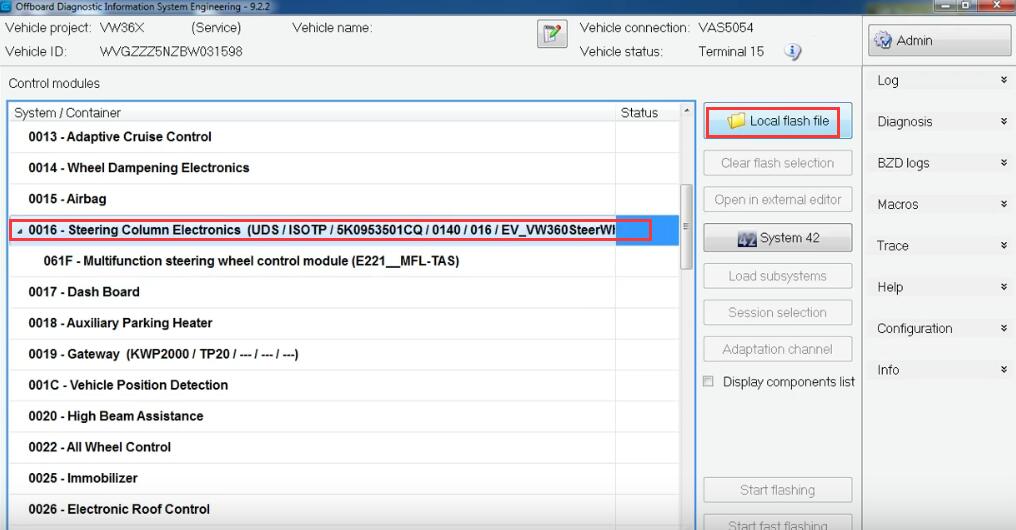The image size is (1016, 530).
Task: Click the Terminal 15 status value
Action: (x=731, y=52)
